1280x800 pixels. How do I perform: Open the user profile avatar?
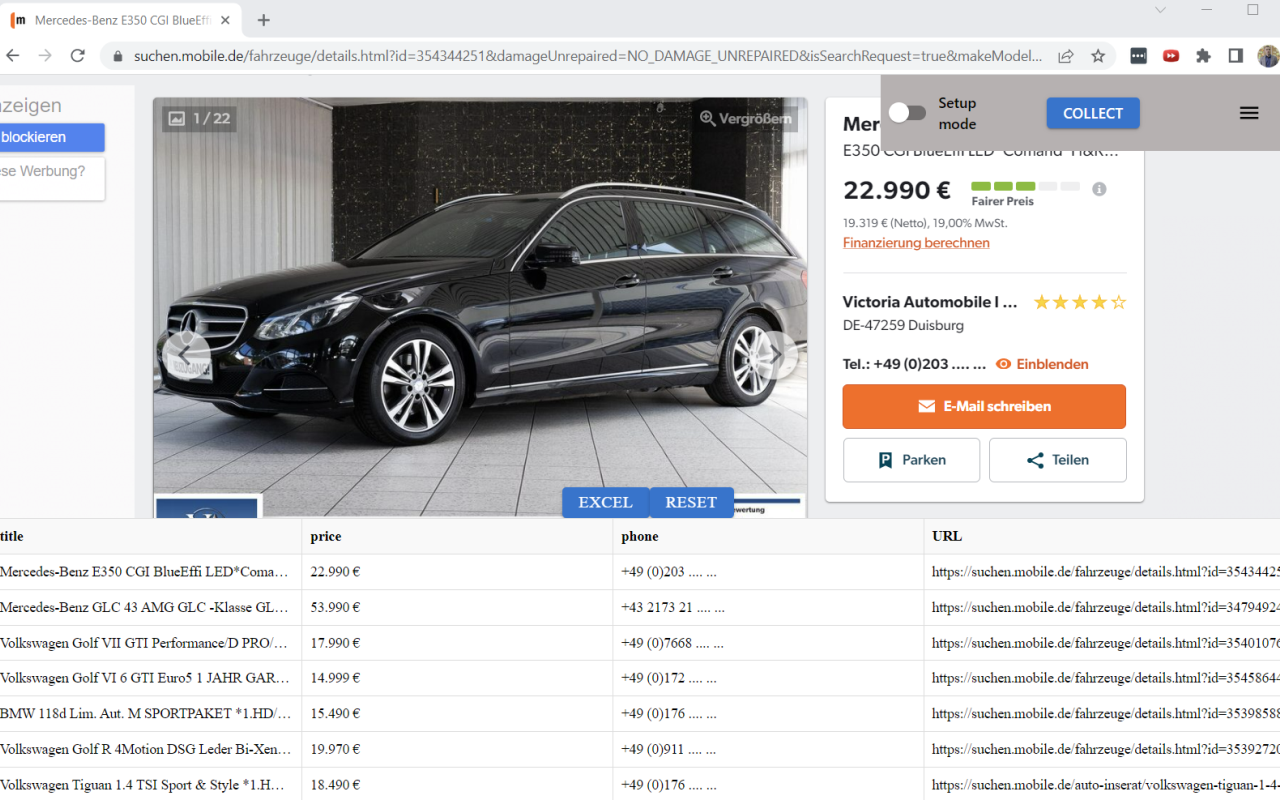pyautogui.click(x=1268, y=56)
